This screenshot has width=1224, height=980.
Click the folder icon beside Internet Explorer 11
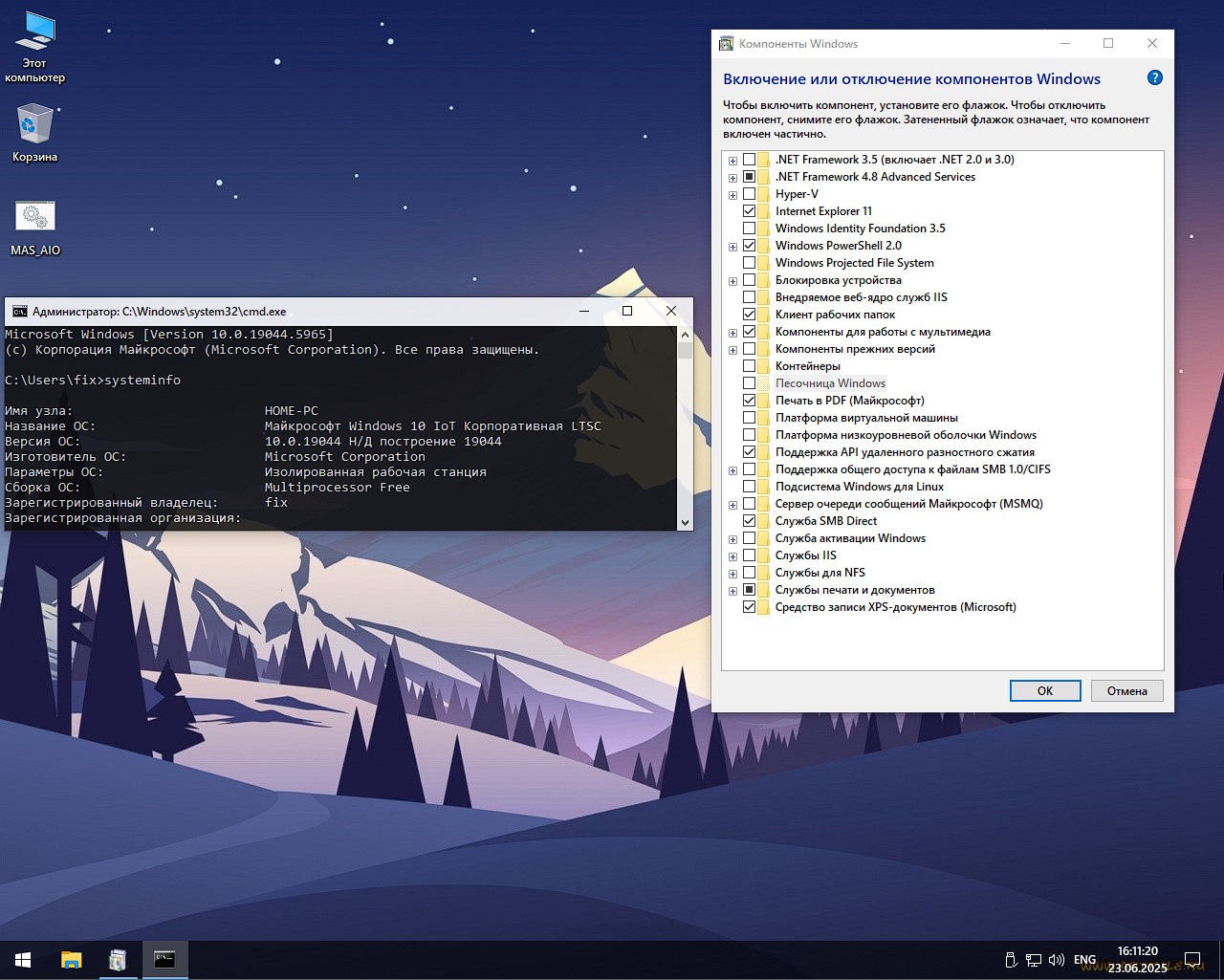click(x=764, y=211)
